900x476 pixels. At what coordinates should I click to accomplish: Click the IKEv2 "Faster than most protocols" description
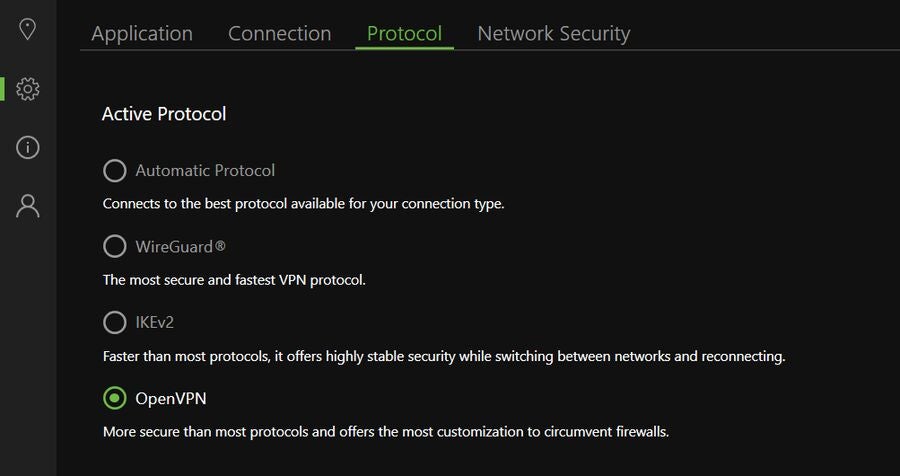pos(443,356)
